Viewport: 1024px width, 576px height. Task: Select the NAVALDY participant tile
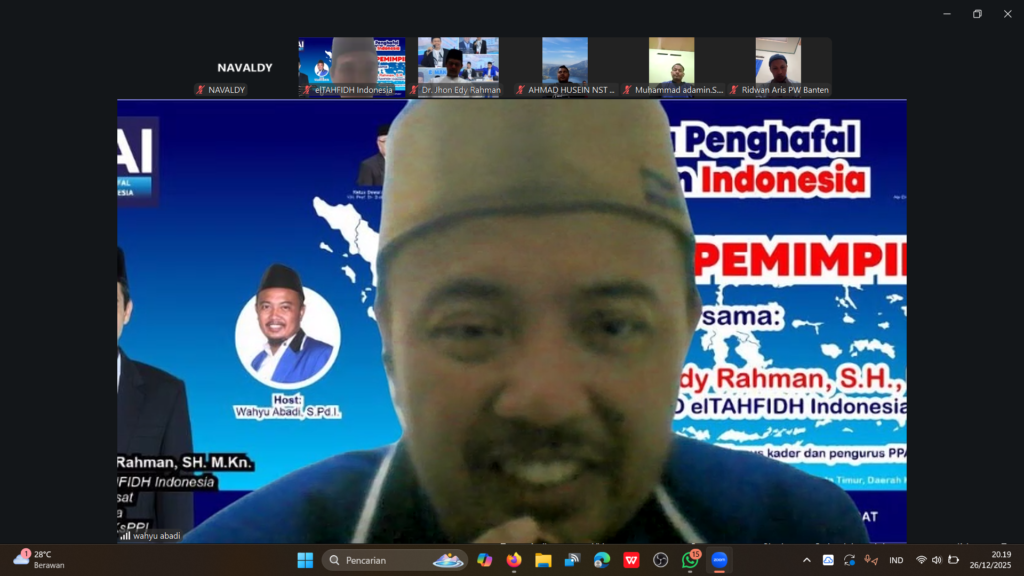point(245,67)
